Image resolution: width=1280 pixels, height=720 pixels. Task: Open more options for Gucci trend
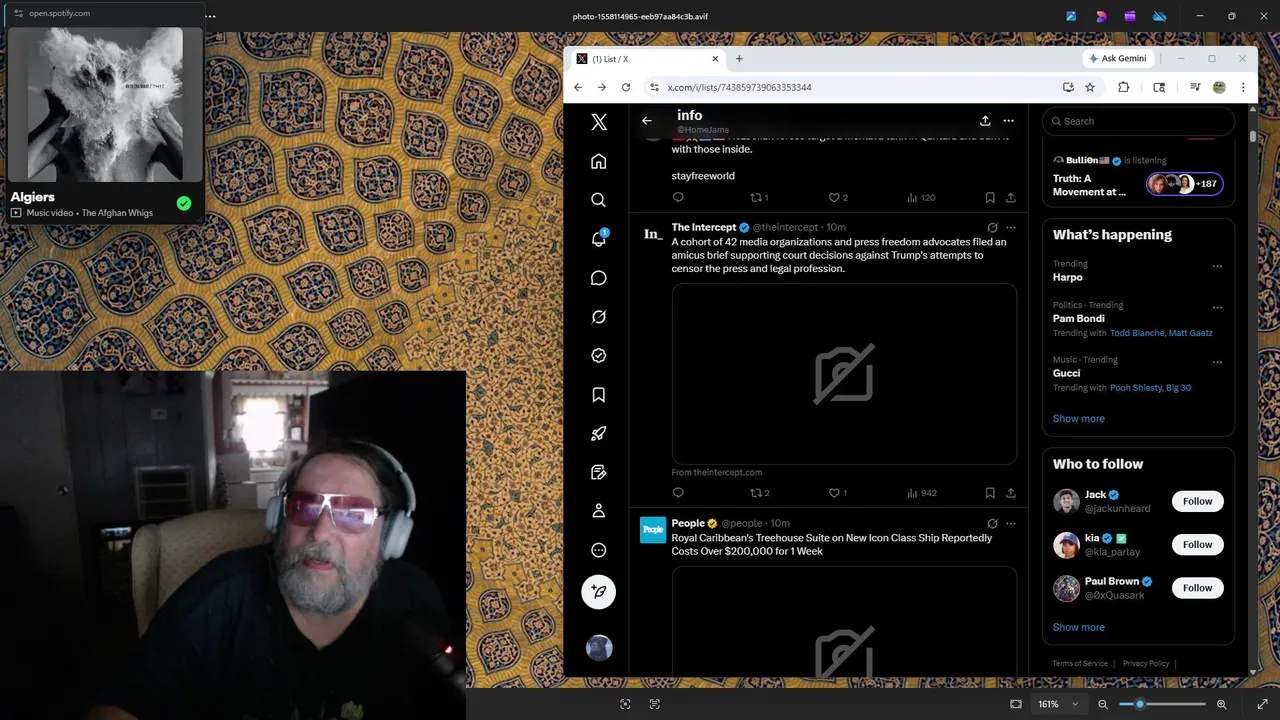click(1217, 362)
